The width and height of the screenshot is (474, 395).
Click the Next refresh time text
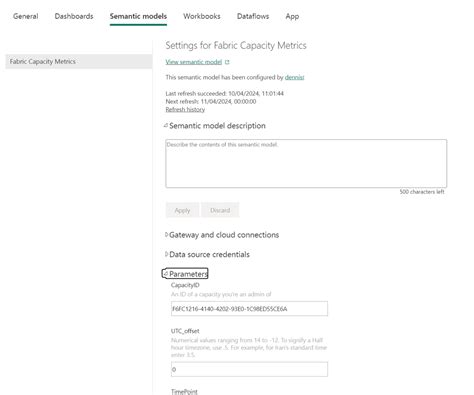click(x=211, y=102)
